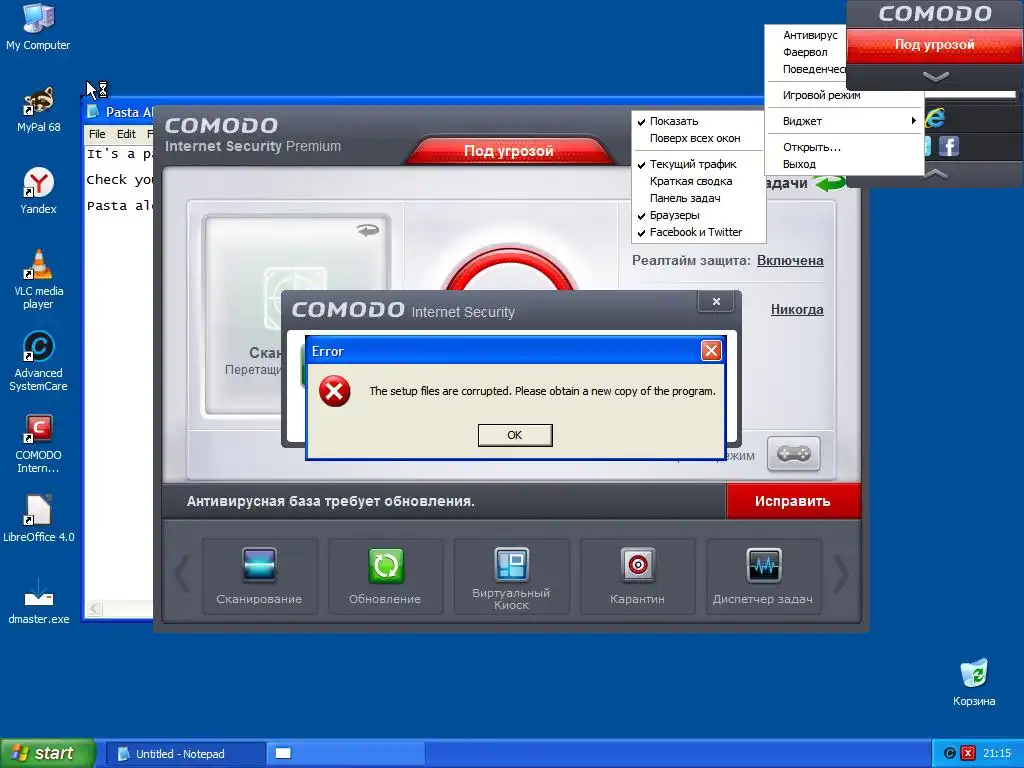Open the My Computer desktop icon
1024x768 pixels.
[x=38, y=26]
